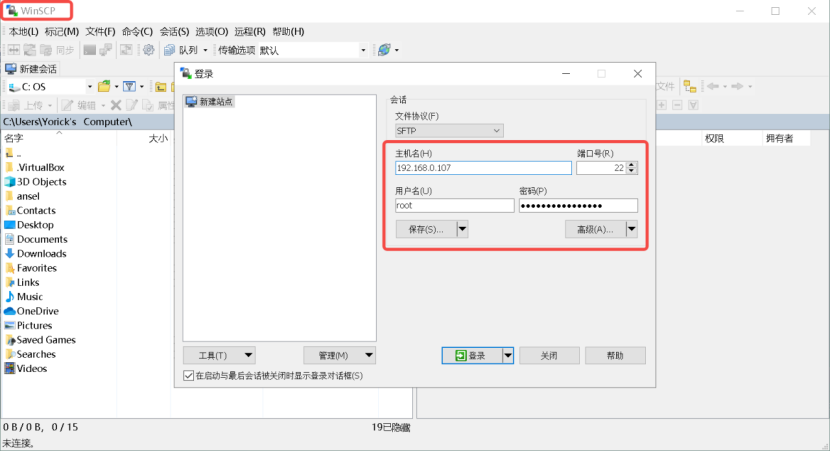Click the open terminal console icon
830x451 pixels.
pyautogui.click(x=89, y=50)
